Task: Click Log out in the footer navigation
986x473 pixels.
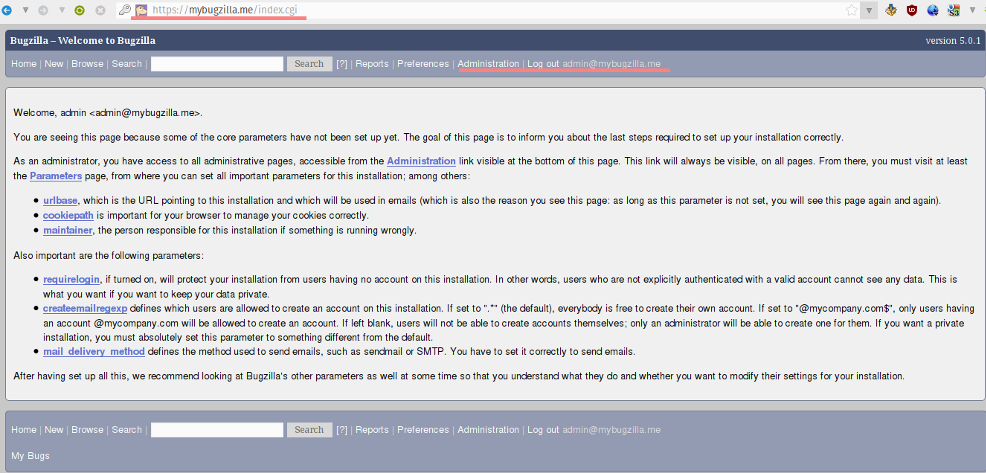Action: [543, 430]
